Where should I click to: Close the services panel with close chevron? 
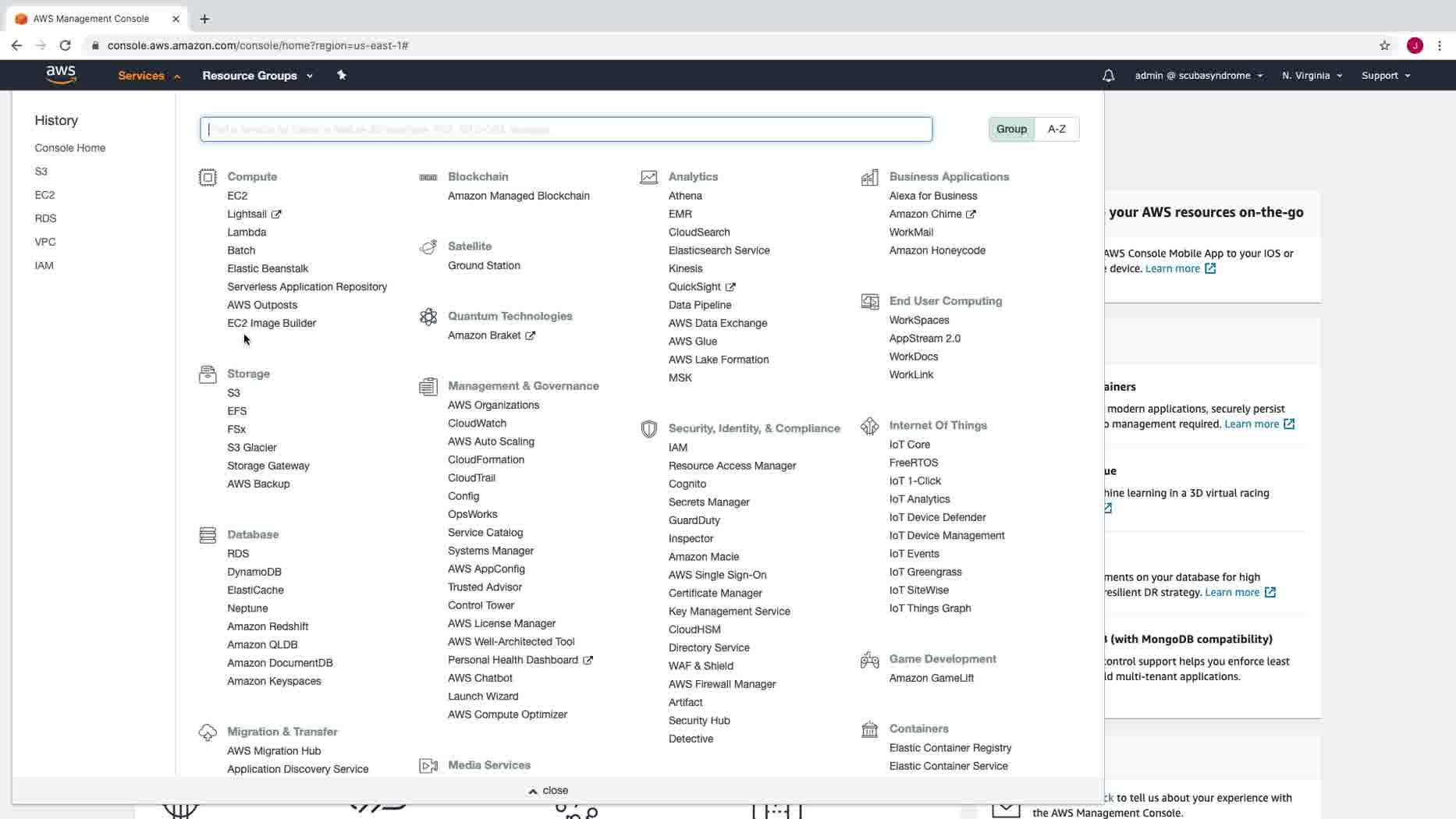tap(548, 790)
